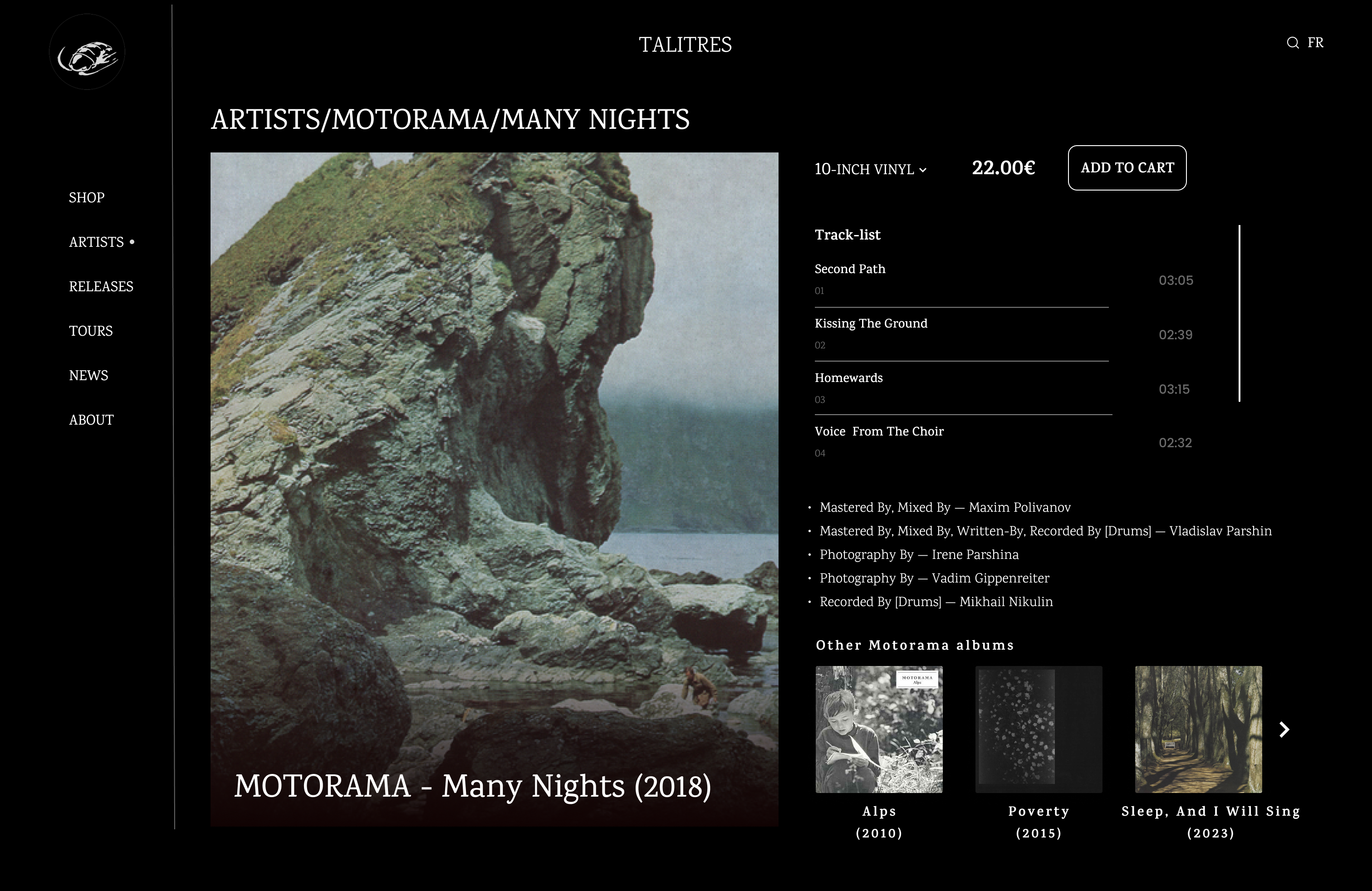Click the Many Nights album cover image
Image resolution: width=1372 pixels, height=891 pixels.
[494, 490]
